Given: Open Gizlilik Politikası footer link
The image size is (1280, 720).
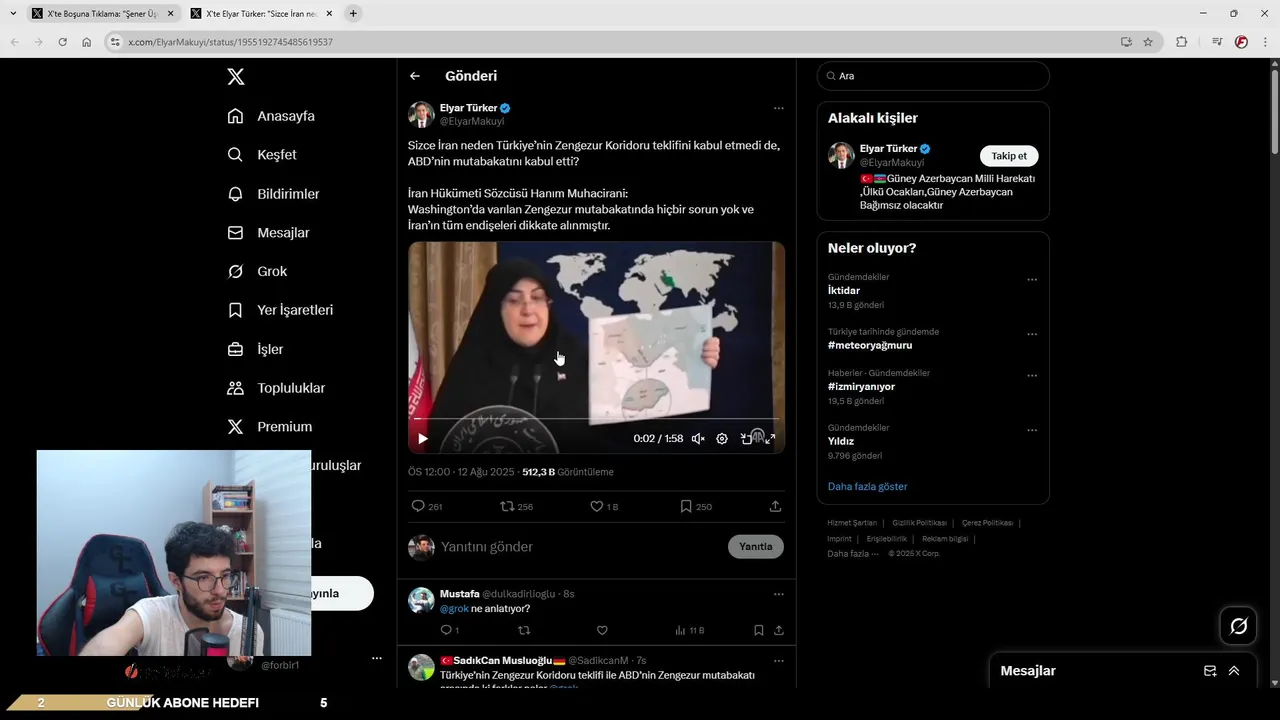Looking at the screenshot, I should tap(919, 523).
